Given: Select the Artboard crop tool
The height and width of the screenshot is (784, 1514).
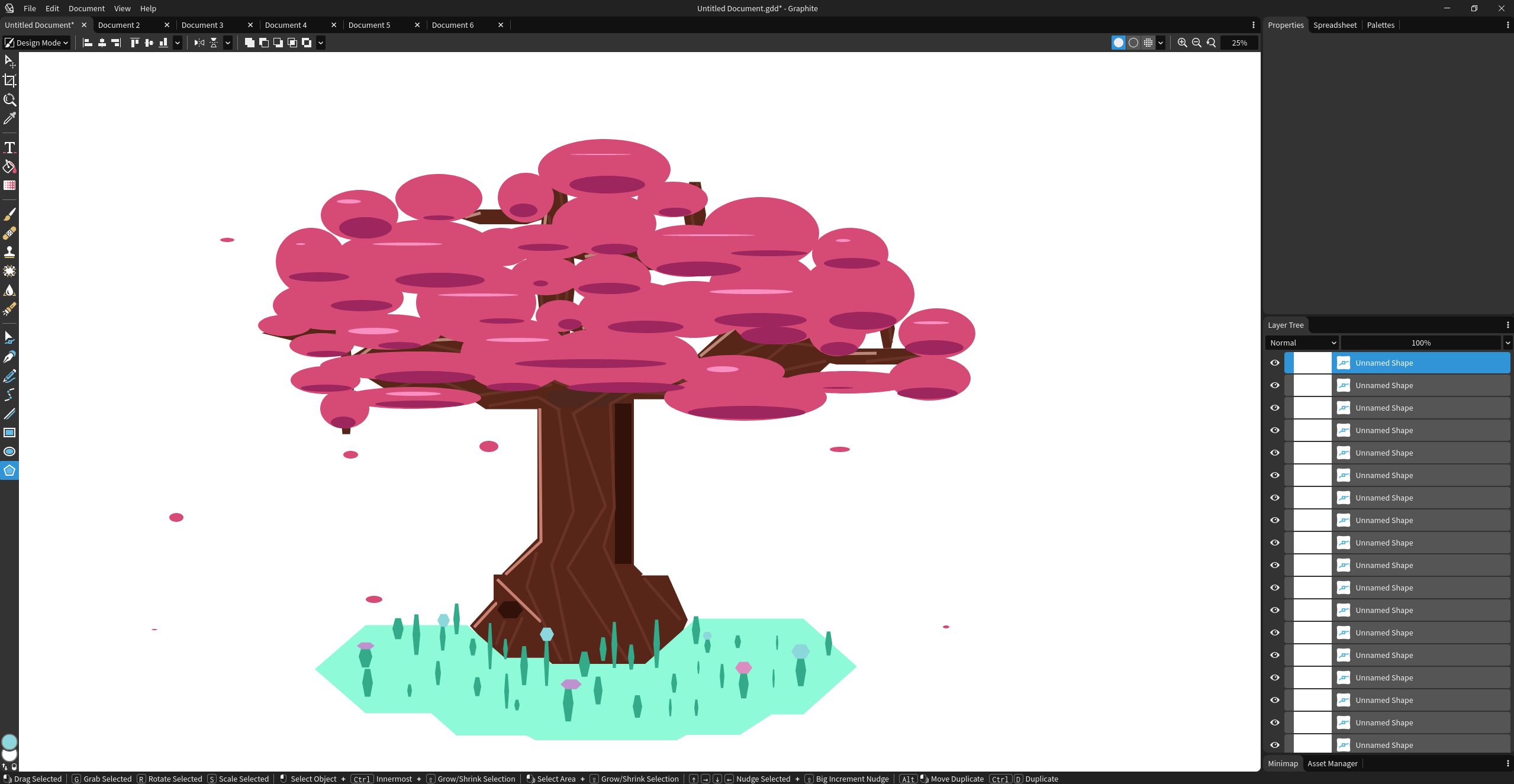Looking at the screenshot, I should point(9,80).
